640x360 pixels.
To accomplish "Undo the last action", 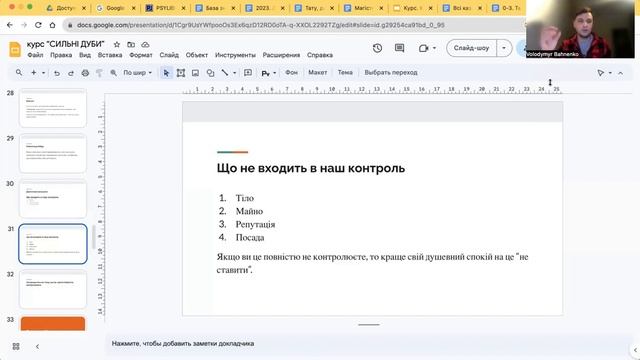I will (57, 73).
